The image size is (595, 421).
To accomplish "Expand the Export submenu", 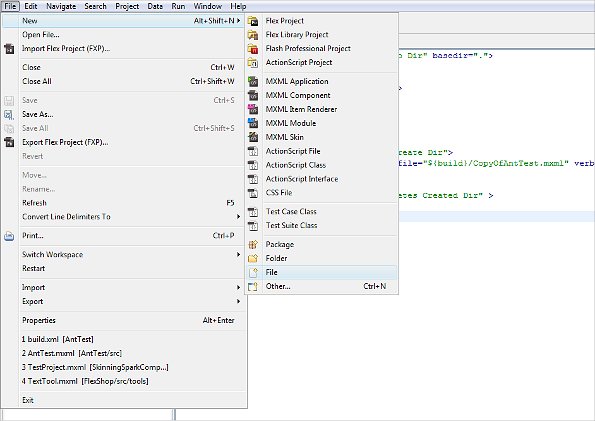I will tap(238, 301).
